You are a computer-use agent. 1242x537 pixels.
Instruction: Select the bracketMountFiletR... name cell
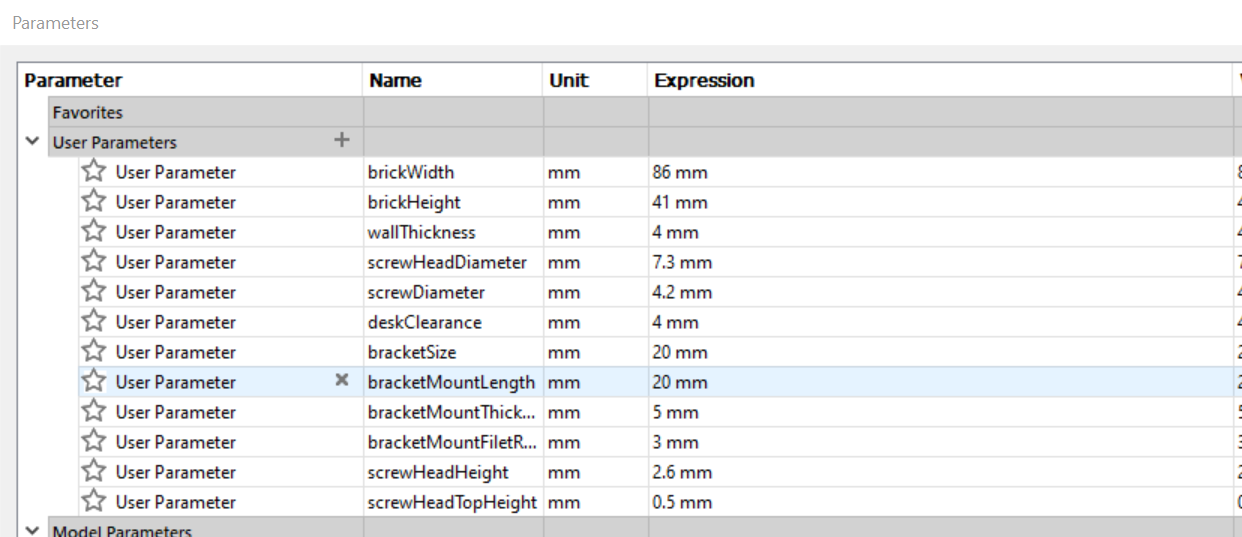click(x=453, y=442)
